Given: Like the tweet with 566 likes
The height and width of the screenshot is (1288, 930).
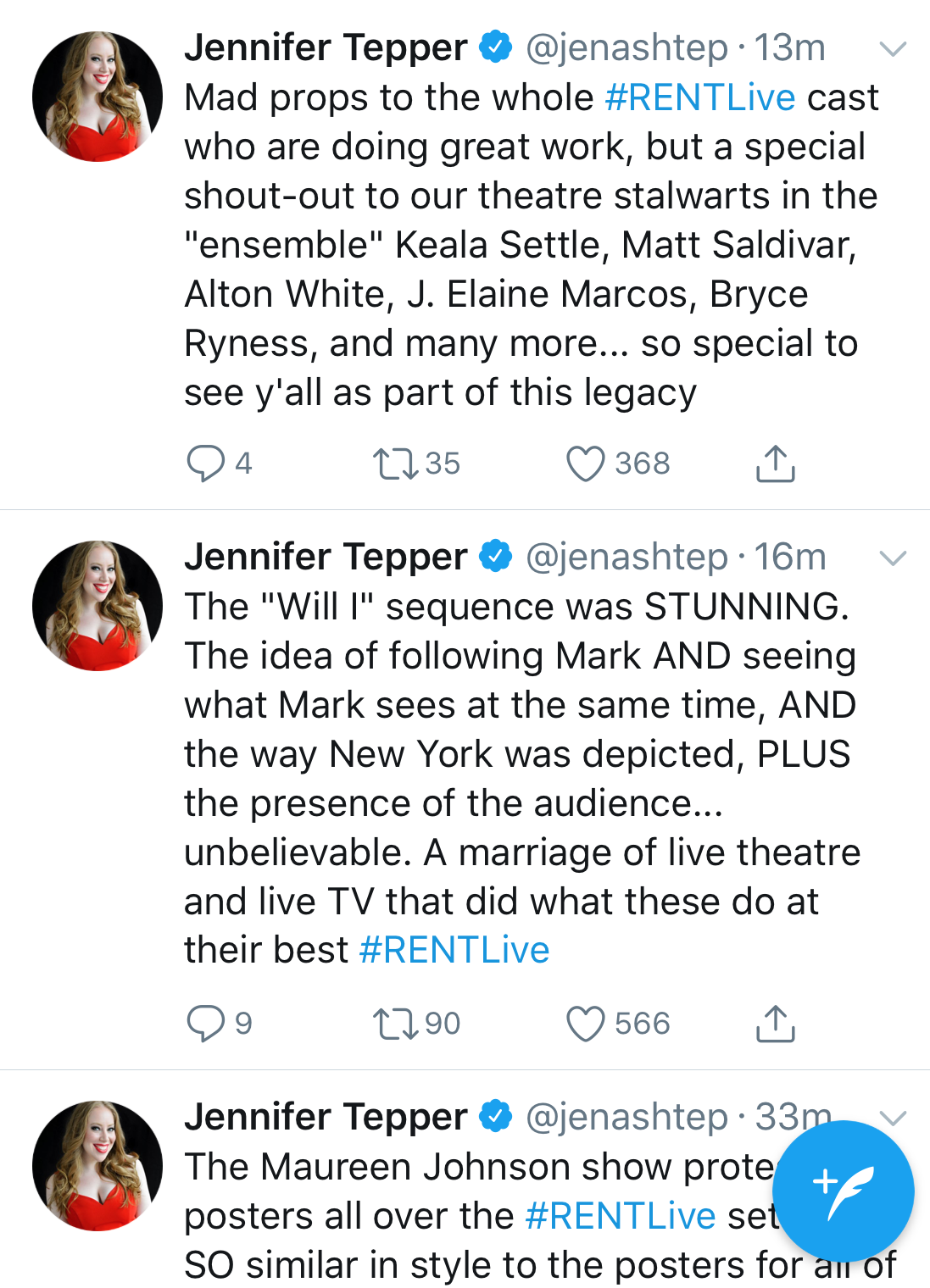Looking at the screenshot, I should point(585,1023).
